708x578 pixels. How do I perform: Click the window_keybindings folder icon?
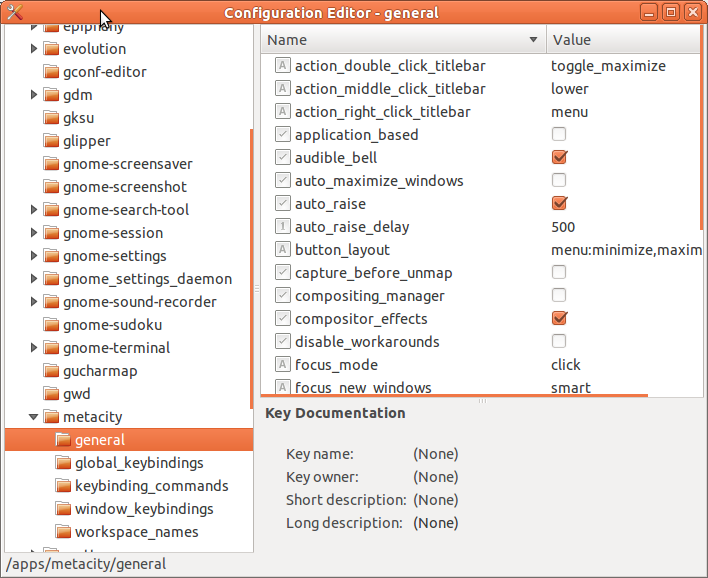(x=63, y=509)
